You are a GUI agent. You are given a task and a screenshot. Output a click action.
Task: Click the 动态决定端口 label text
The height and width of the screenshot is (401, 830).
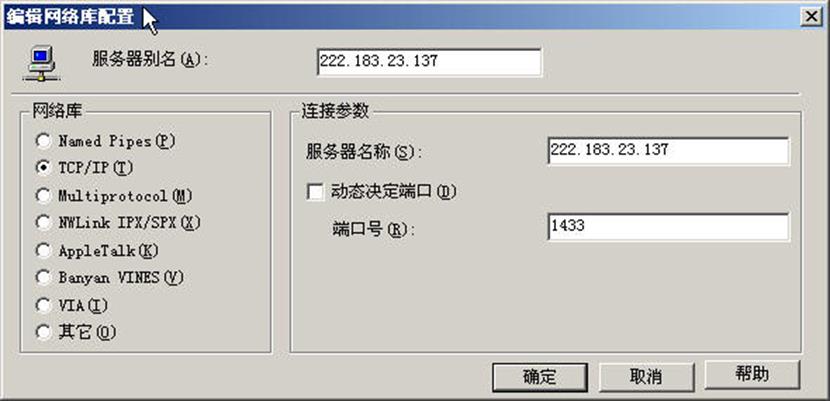click(393, 192)
